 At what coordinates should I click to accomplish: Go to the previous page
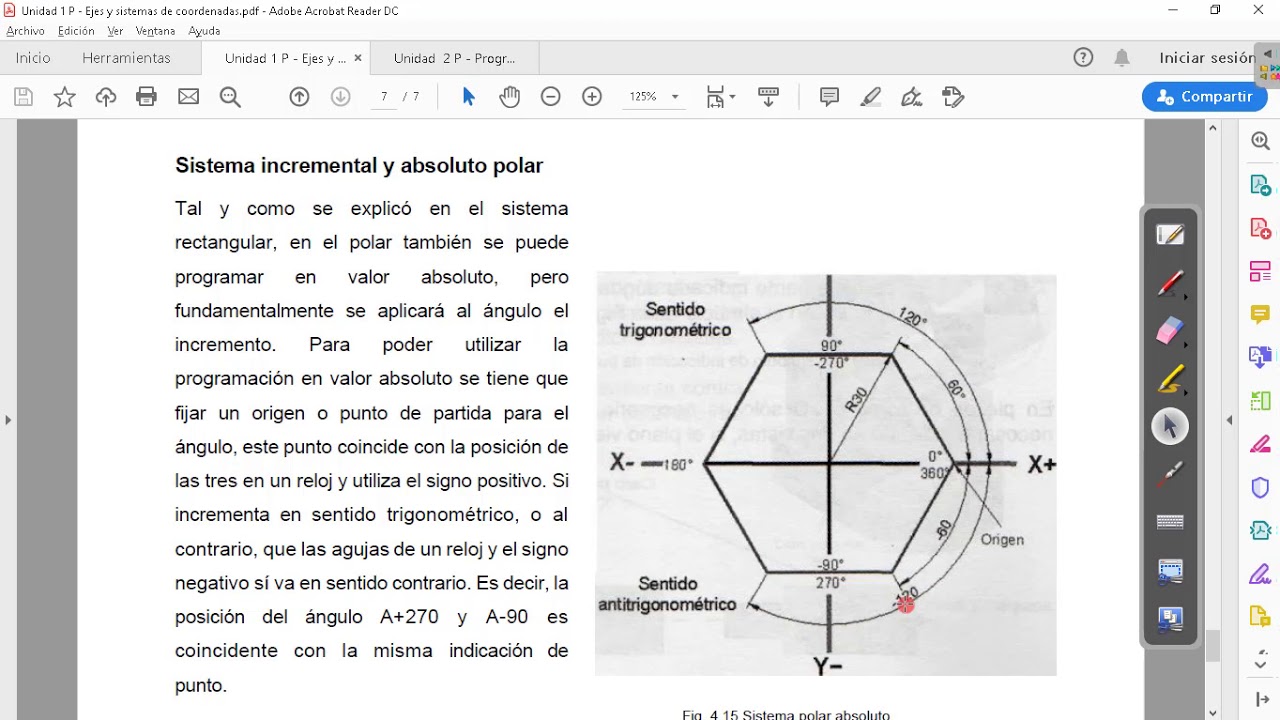[299, 97]
